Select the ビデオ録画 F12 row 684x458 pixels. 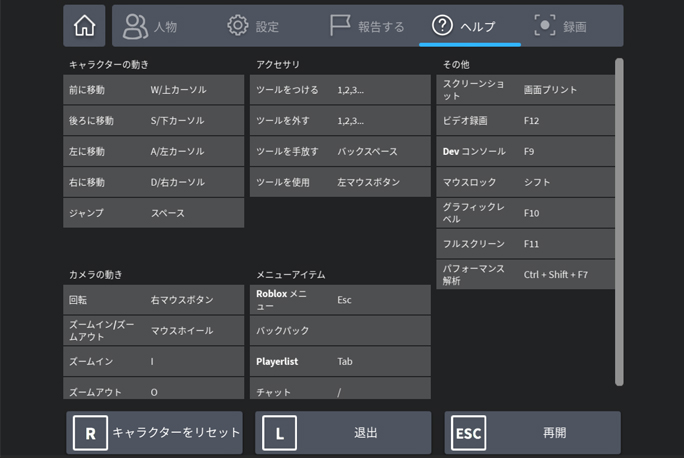tap(526, 121)
